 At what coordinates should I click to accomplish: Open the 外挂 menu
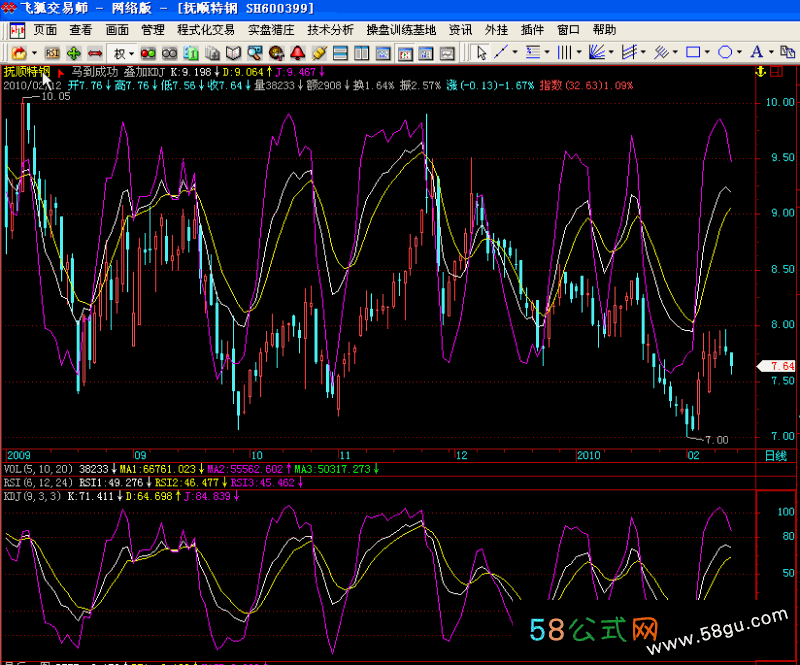[496, 30]
